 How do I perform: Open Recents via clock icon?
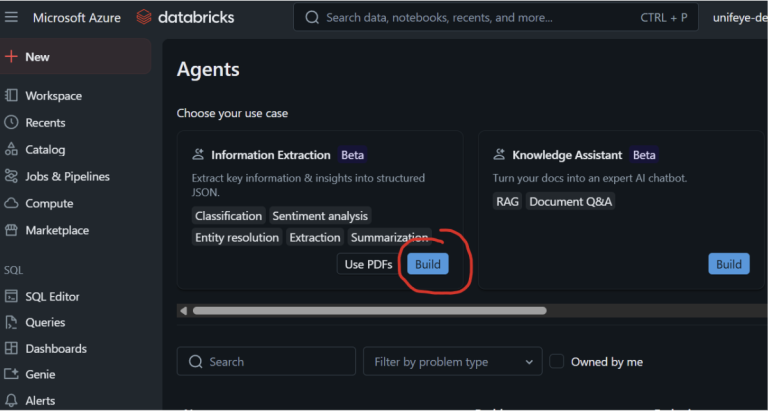tap(12, 123)
